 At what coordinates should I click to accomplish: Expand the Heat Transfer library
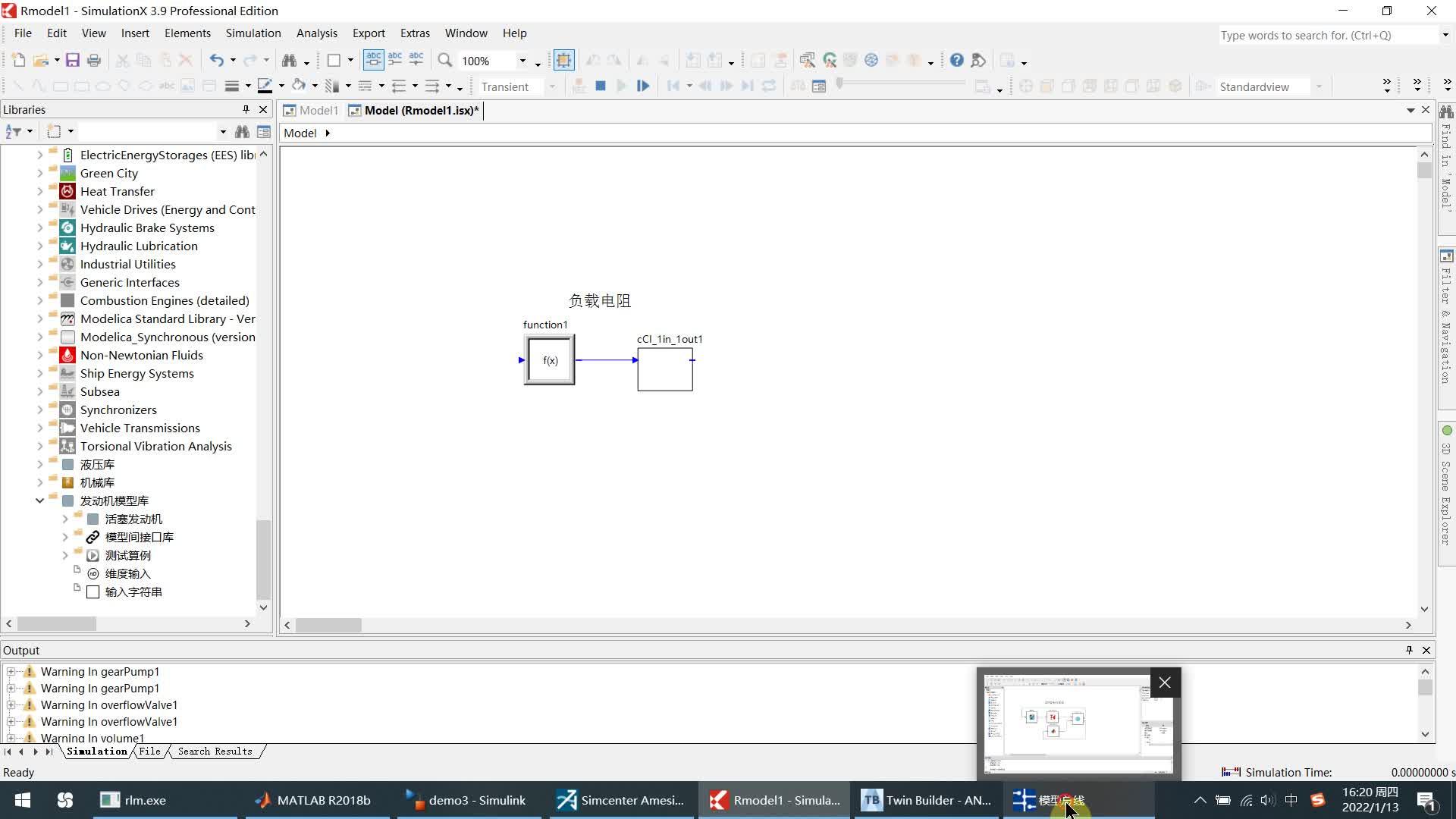click(x=40, y=192)
